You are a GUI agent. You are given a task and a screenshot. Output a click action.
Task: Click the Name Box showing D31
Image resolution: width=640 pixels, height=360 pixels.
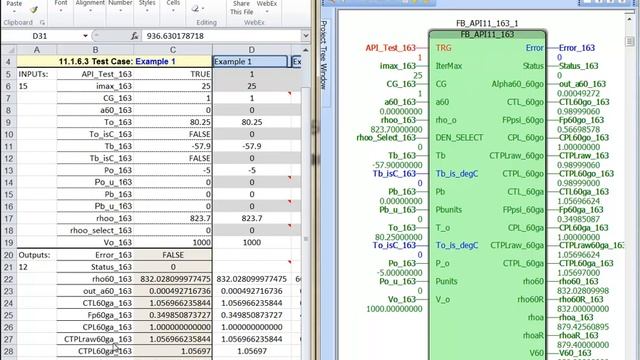click(40, 36)
